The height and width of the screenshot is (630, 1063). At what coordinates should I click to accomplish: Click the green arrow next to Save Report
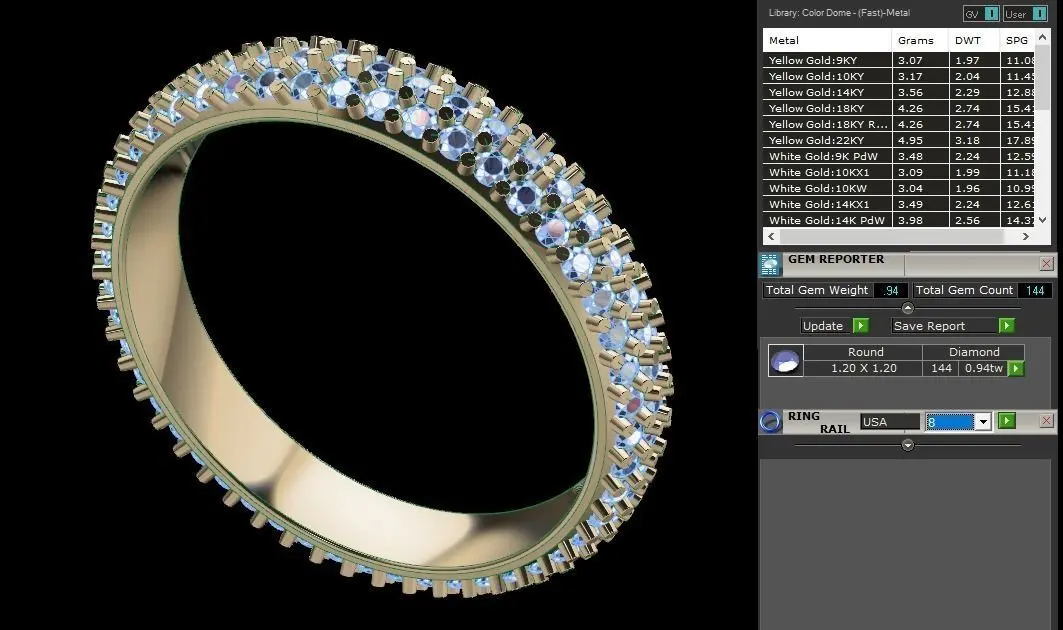coord(1007,326)
